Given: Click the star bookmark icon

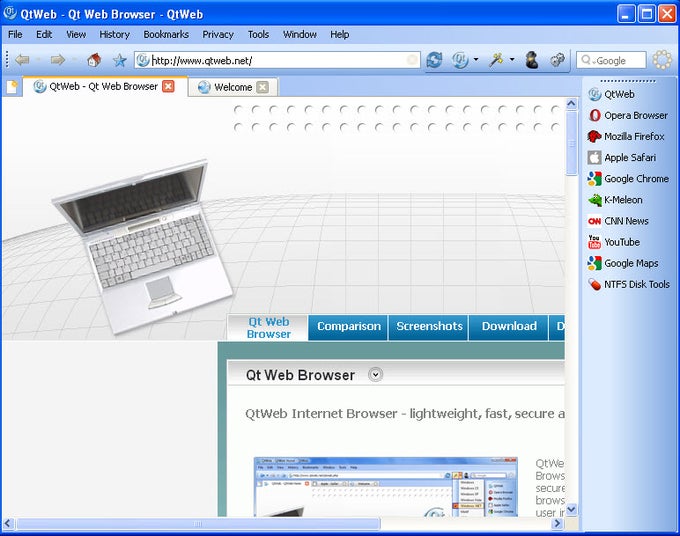Looking at the screenshot, I should tap(119, 60).
